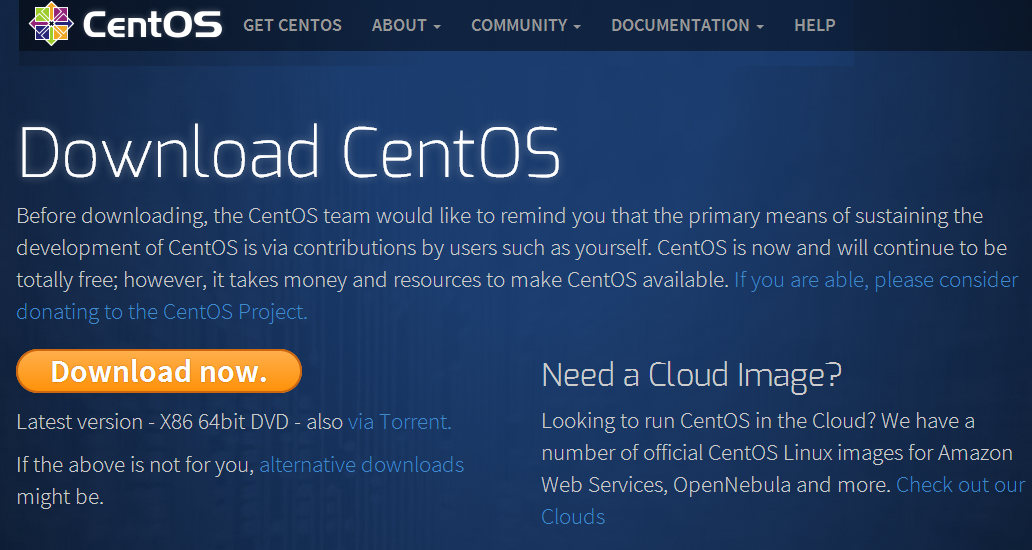Click the Before downloading intro paragraph text
This screenshot has width=1032, height=550.
click(x=517, y=264)
